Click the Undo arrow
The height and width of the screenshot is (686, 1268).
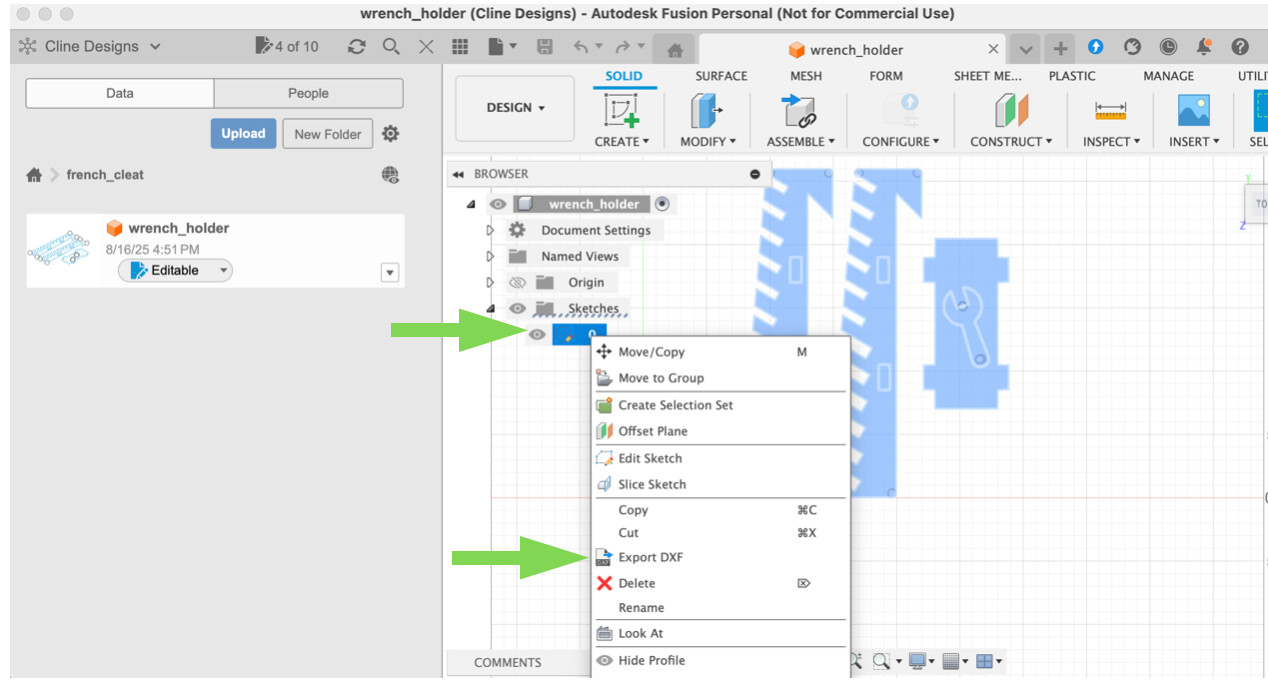[x=581, y=47]
